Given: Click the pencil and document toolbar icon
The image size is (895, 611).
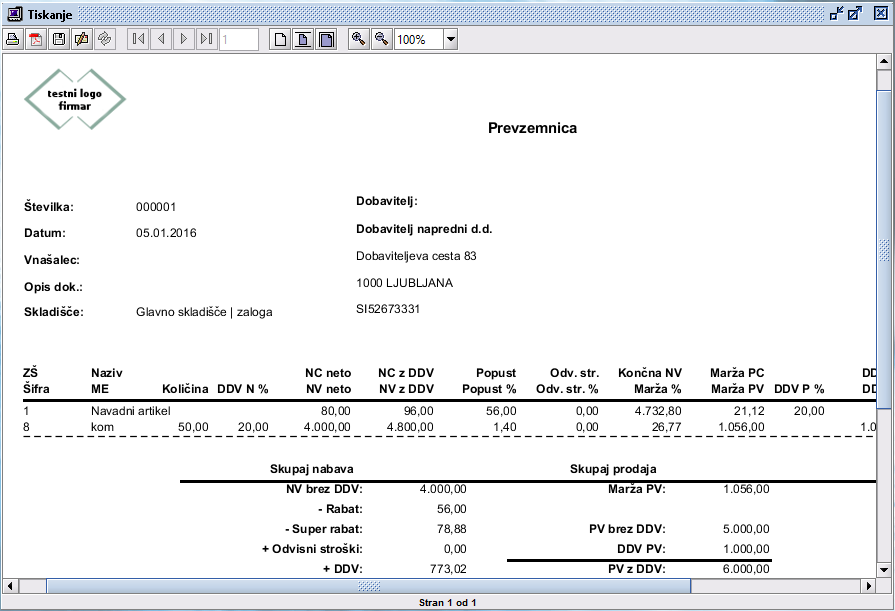Looking at the screenshot, I should click(82, 39).
